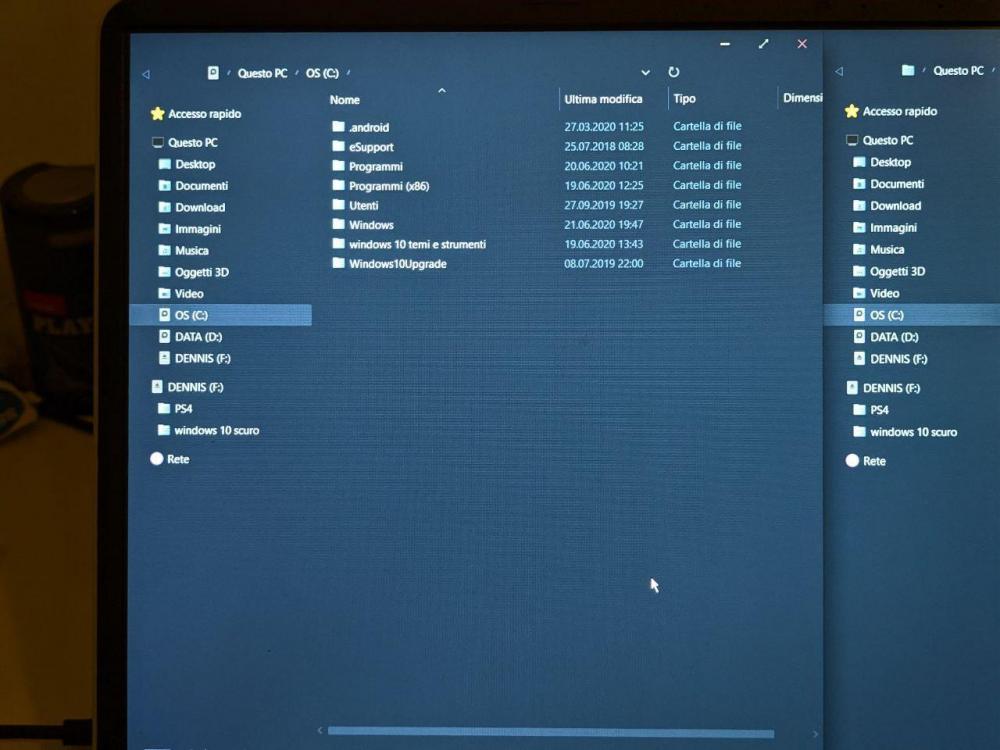Sort by Dimensione column header
Viewport: 1000px width, 750px height.
tap(802, 98)
